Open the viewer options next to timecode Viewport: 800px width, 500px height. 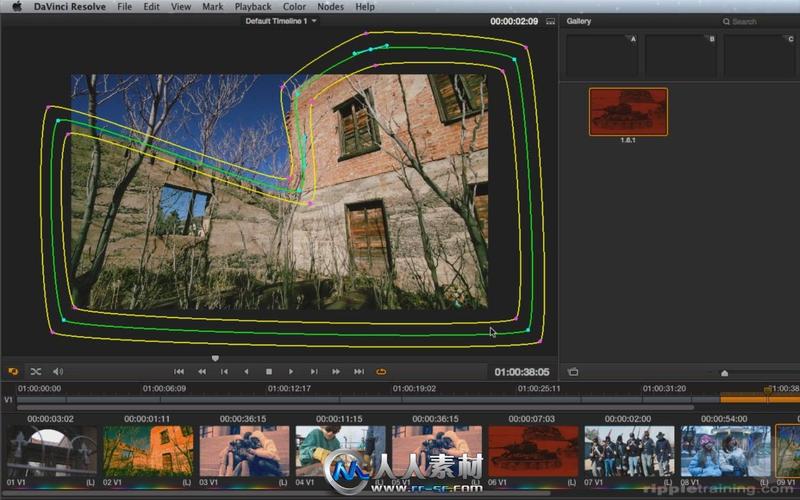[x=550, y=21]
